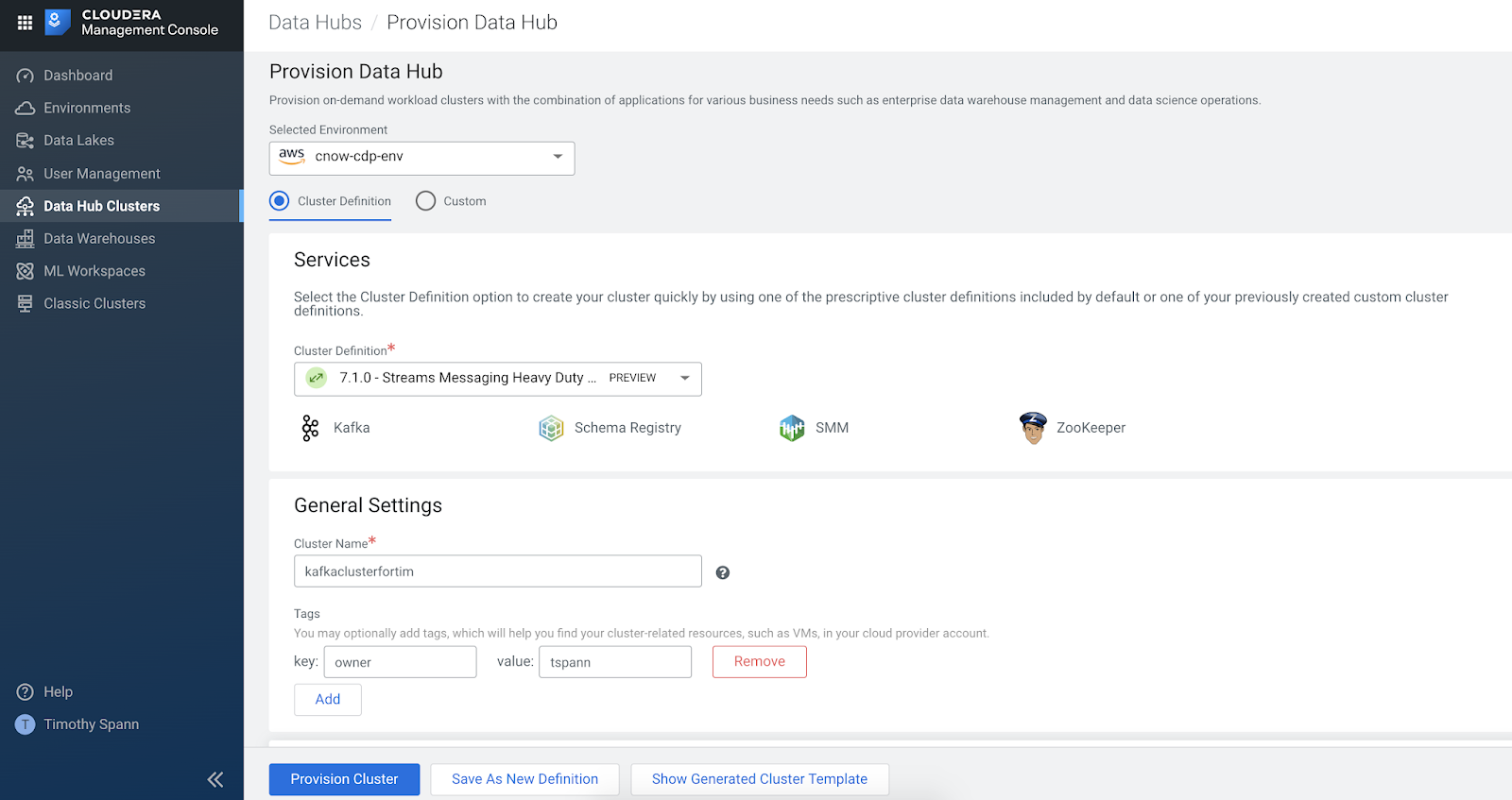Open the app switcher grid icon
The width and height of the screenshot is (1512, 800).
(x=26, y=23)
